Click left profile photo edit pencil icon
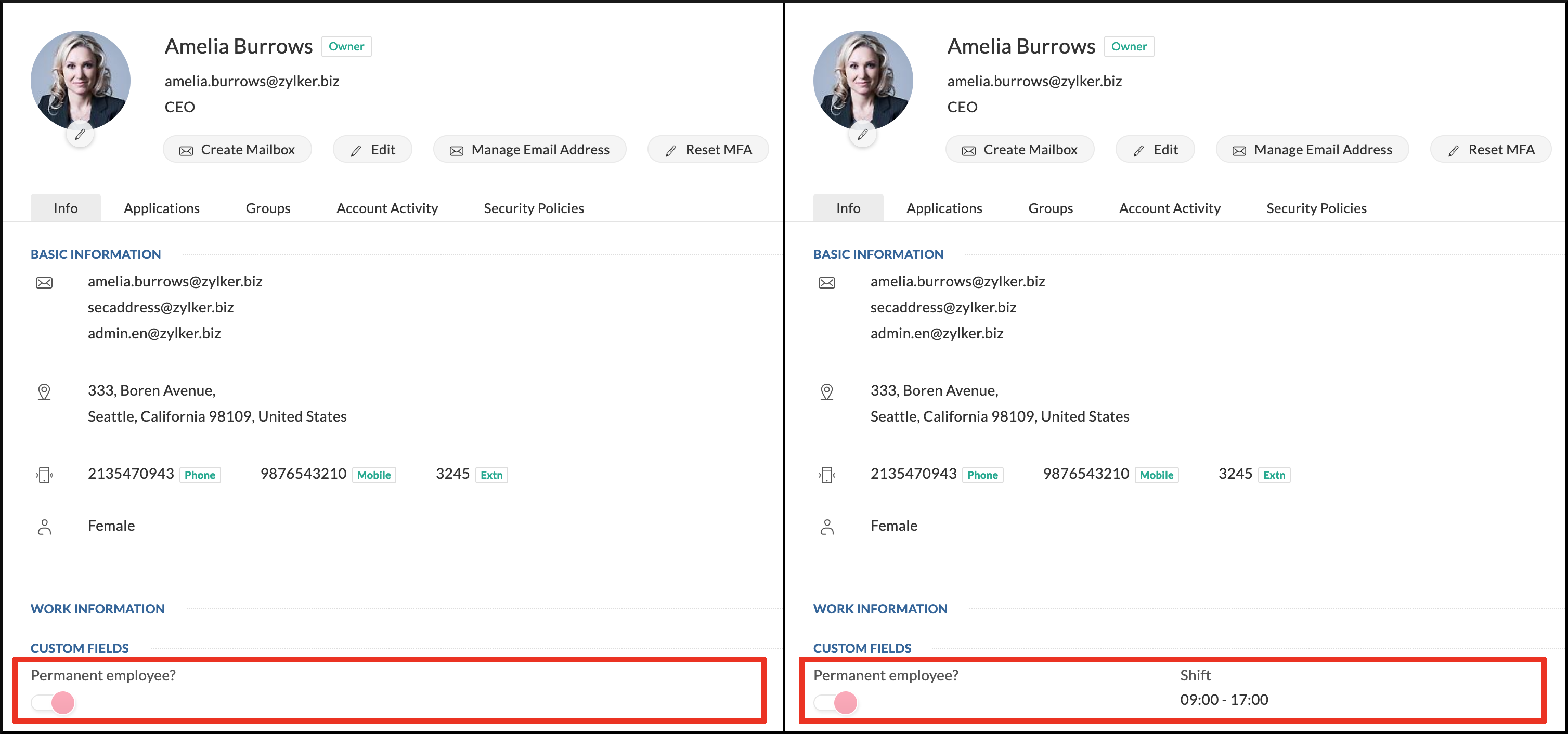Screen dimensions: 1568x734 pos(80,135)
